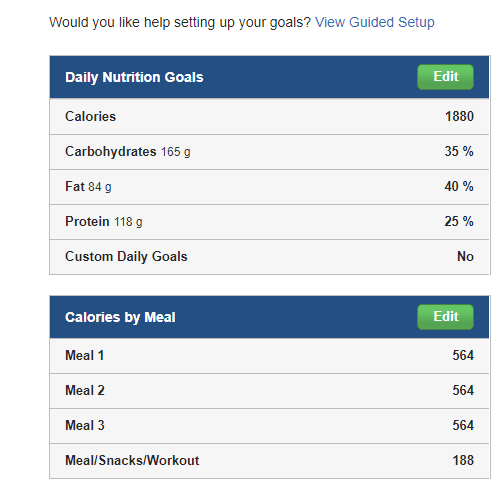Click the No value for Custom Daily Goals
The height and width of the screenshot is (484, 501).
tap(465, 256)
